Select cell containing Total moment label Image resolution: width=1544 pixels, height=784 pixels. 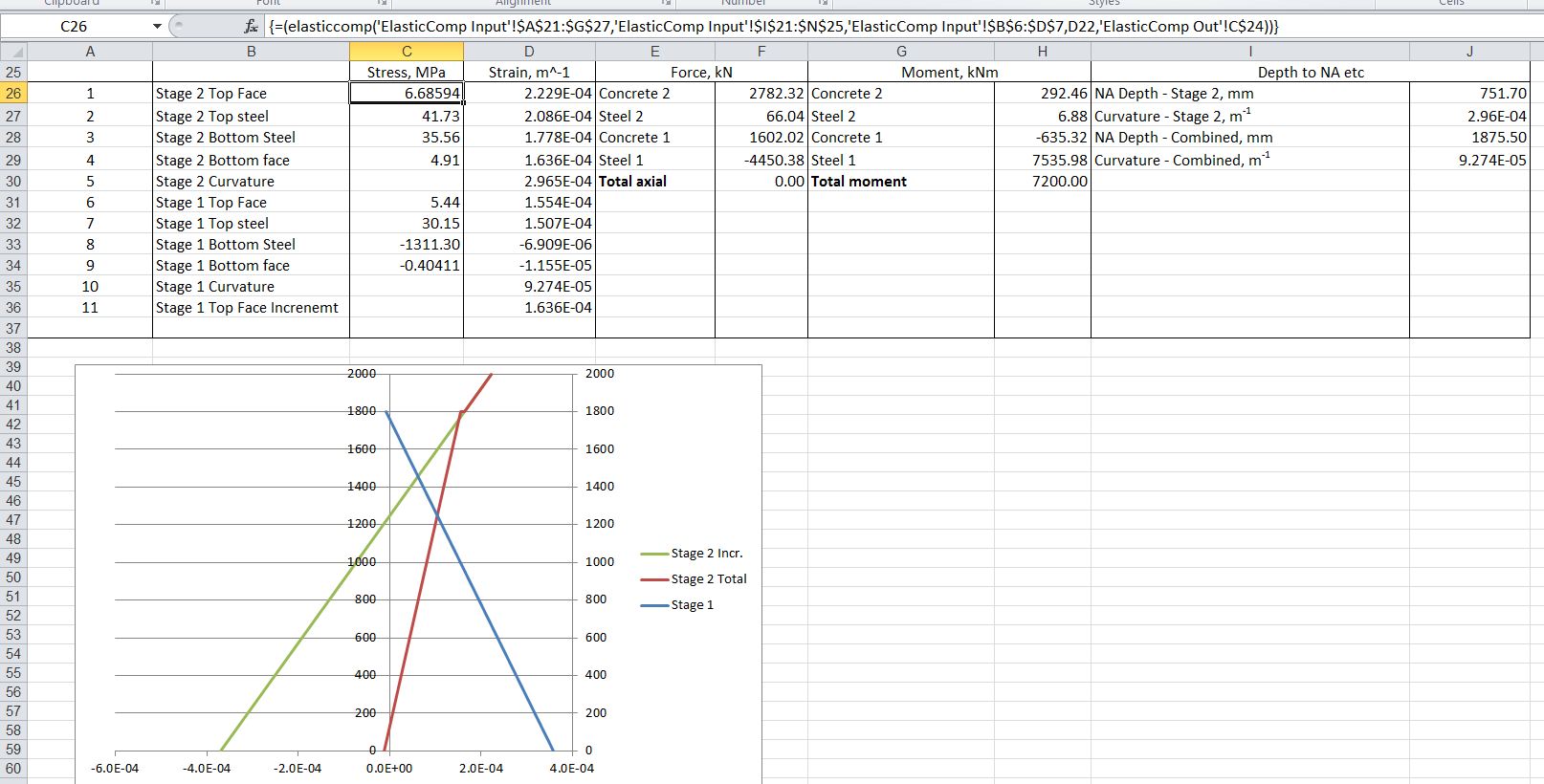pos(899,182)
